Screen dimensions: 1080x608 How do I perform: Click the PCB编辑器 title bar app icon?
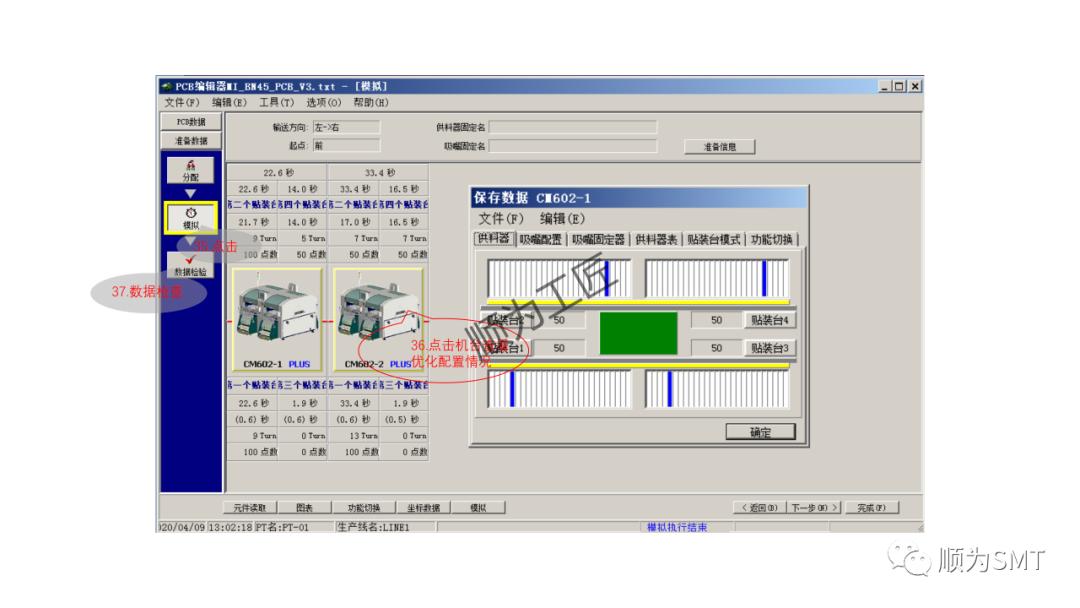click(x=167, y=86)
